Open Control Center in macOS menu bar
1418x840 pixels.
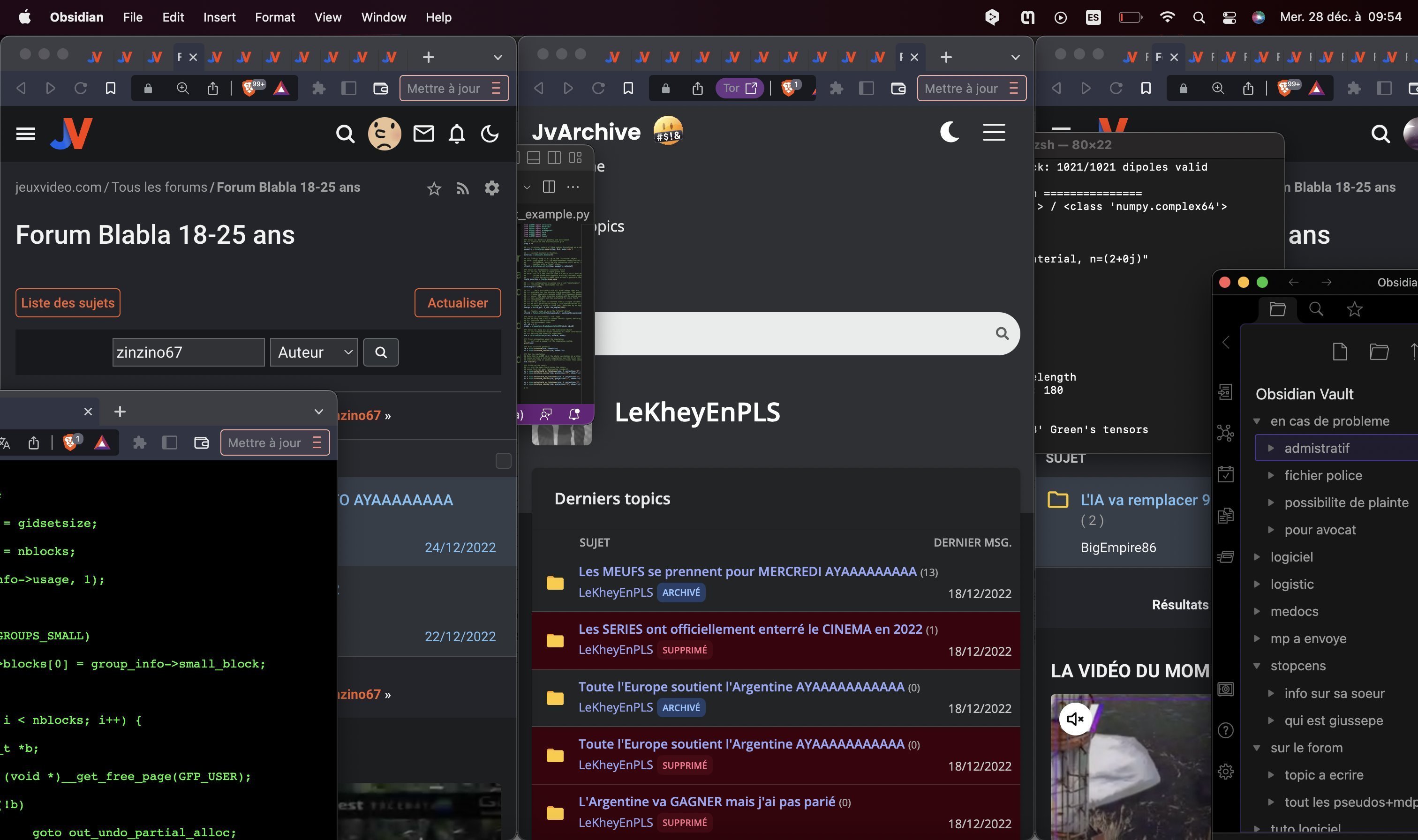(x=1229, y=17)
